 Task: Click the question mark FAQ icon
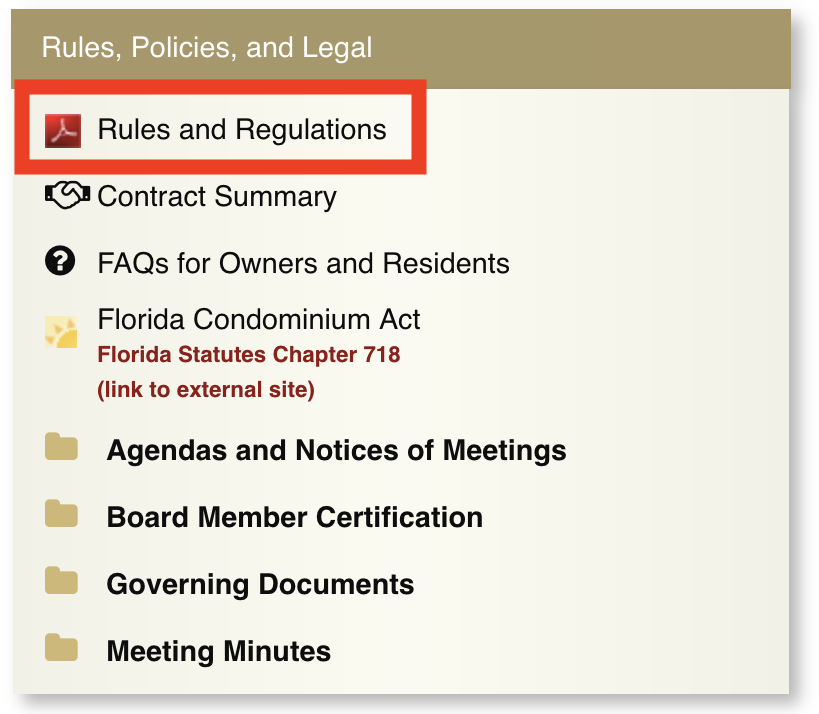(x=61, y=262)
